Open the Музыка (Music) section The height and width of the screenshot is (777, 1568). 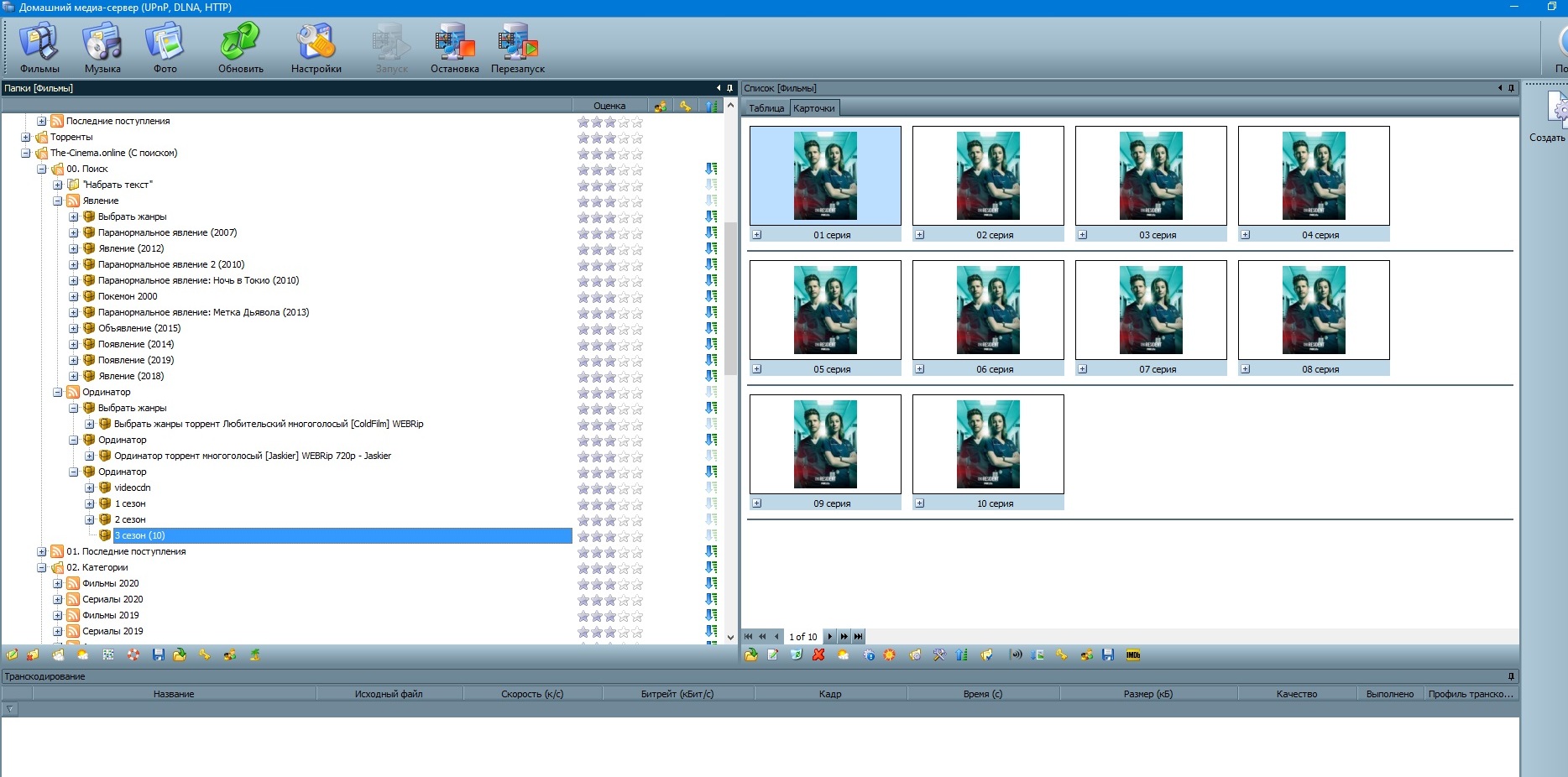[102, 49]
